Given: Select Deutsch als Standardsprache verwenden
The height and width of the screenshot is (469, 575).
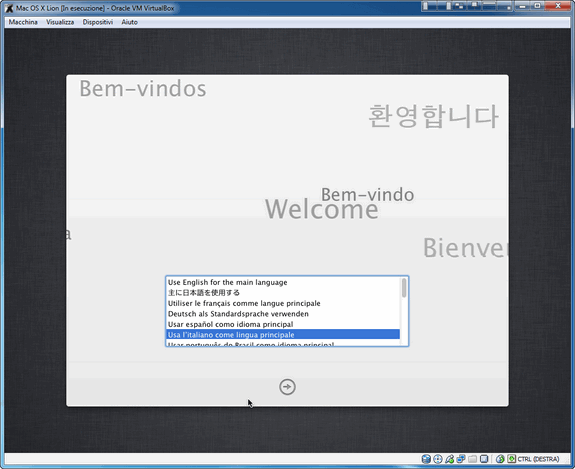Looking at the screenshot, I should pyautogui.click(x=283, y=314).
